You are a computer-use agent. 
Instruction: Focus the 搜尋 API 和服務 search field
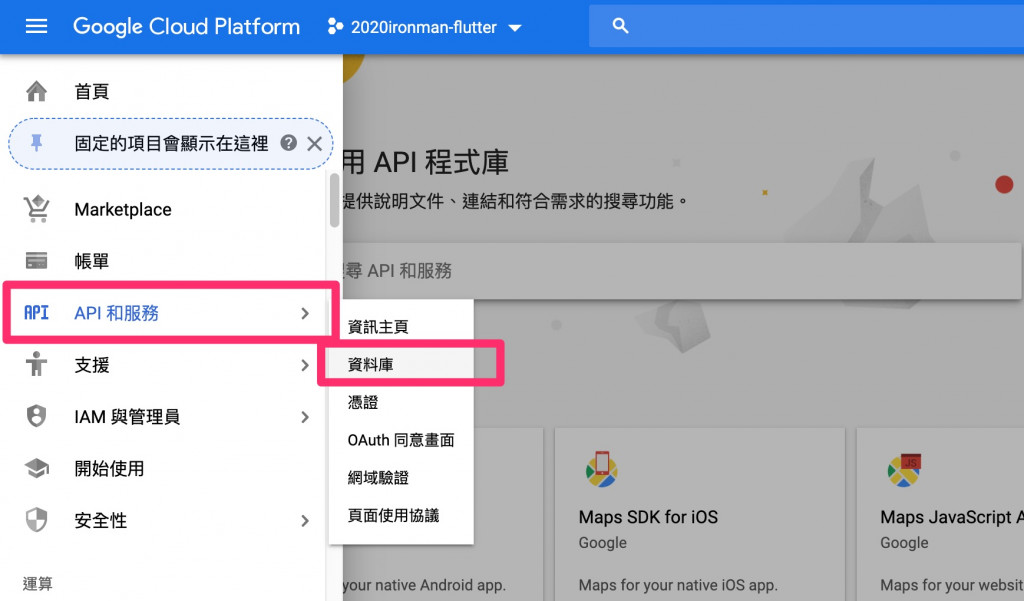[682, 270]
